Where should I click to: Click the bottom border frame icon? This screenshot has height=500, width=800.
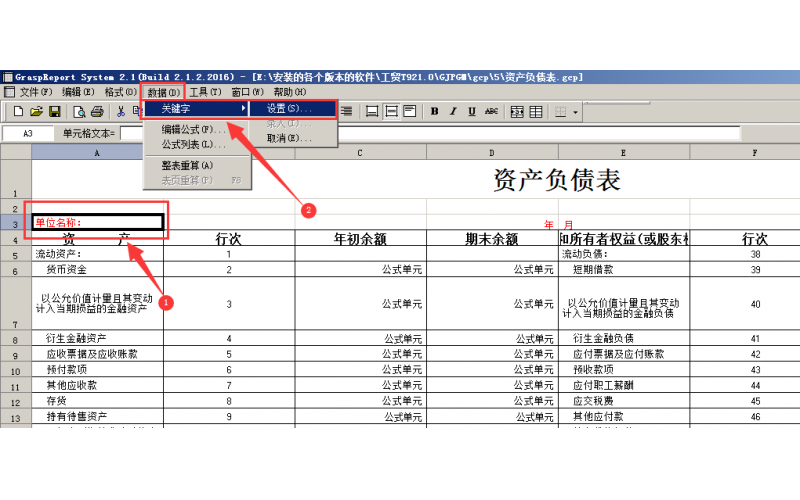point(372,111)
